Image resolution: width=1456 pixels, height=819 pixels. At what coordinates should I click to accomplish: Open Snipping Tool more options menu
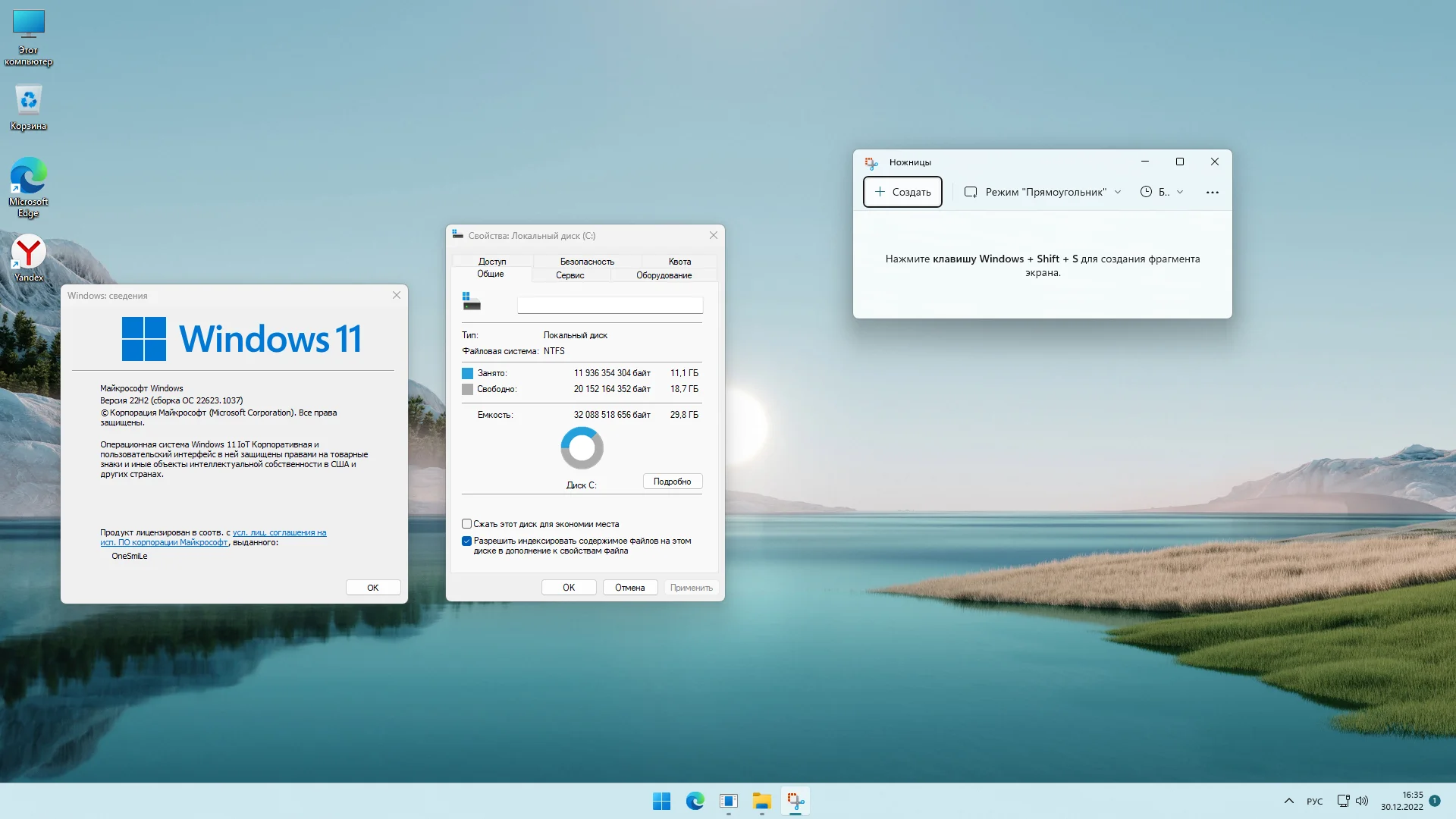(1212, 193)
